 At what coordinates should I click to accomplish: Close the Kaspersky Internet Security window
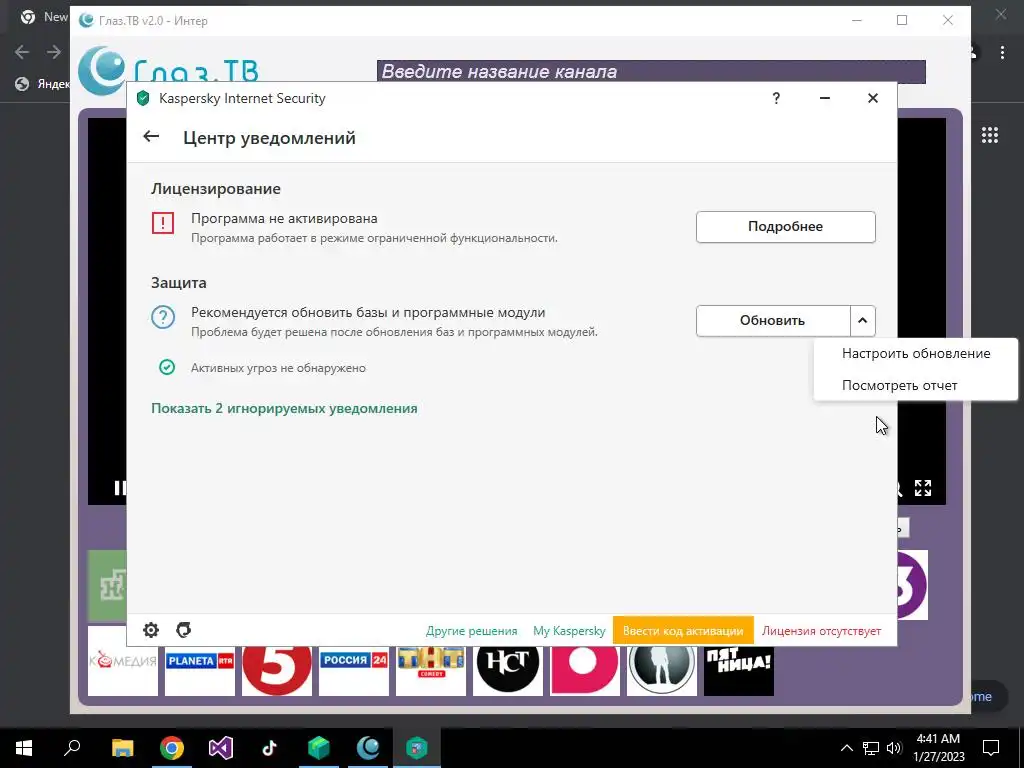coord(872,99)
